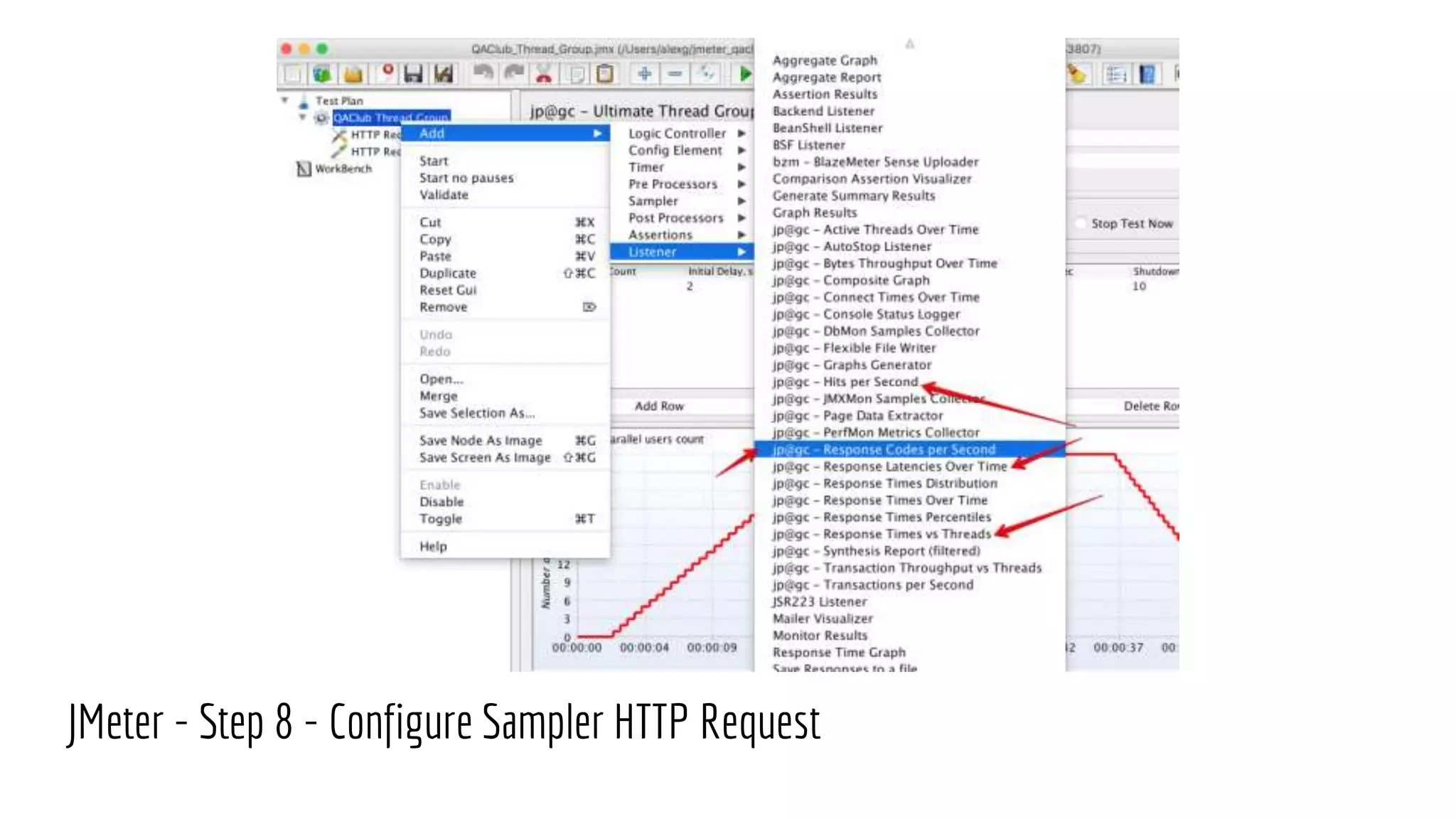Image resolution: width=1456 pixels, height=819 pixels.
Task: Open the Templates toolbar icon
Action: (322, 74)
